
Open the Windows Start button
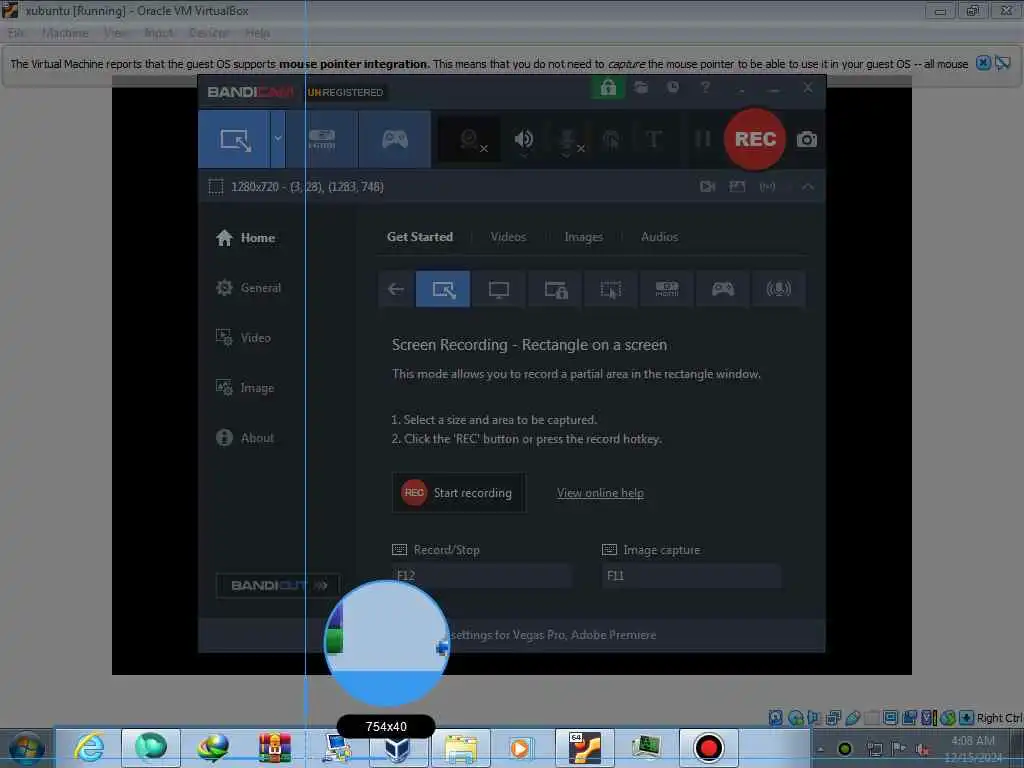point(26,748)
